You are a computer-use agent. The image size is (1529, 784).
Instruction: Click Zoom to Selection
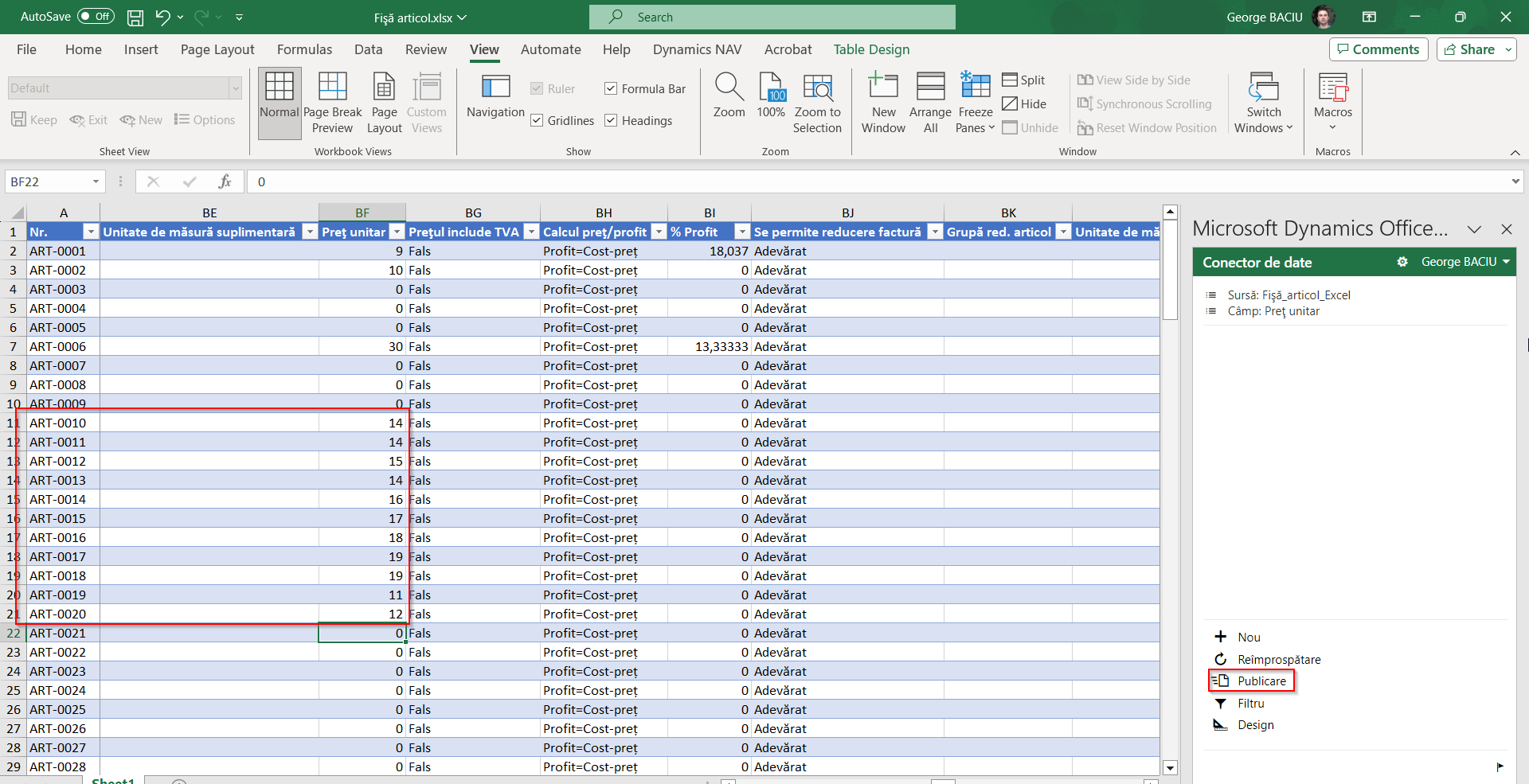coord(817,103)
